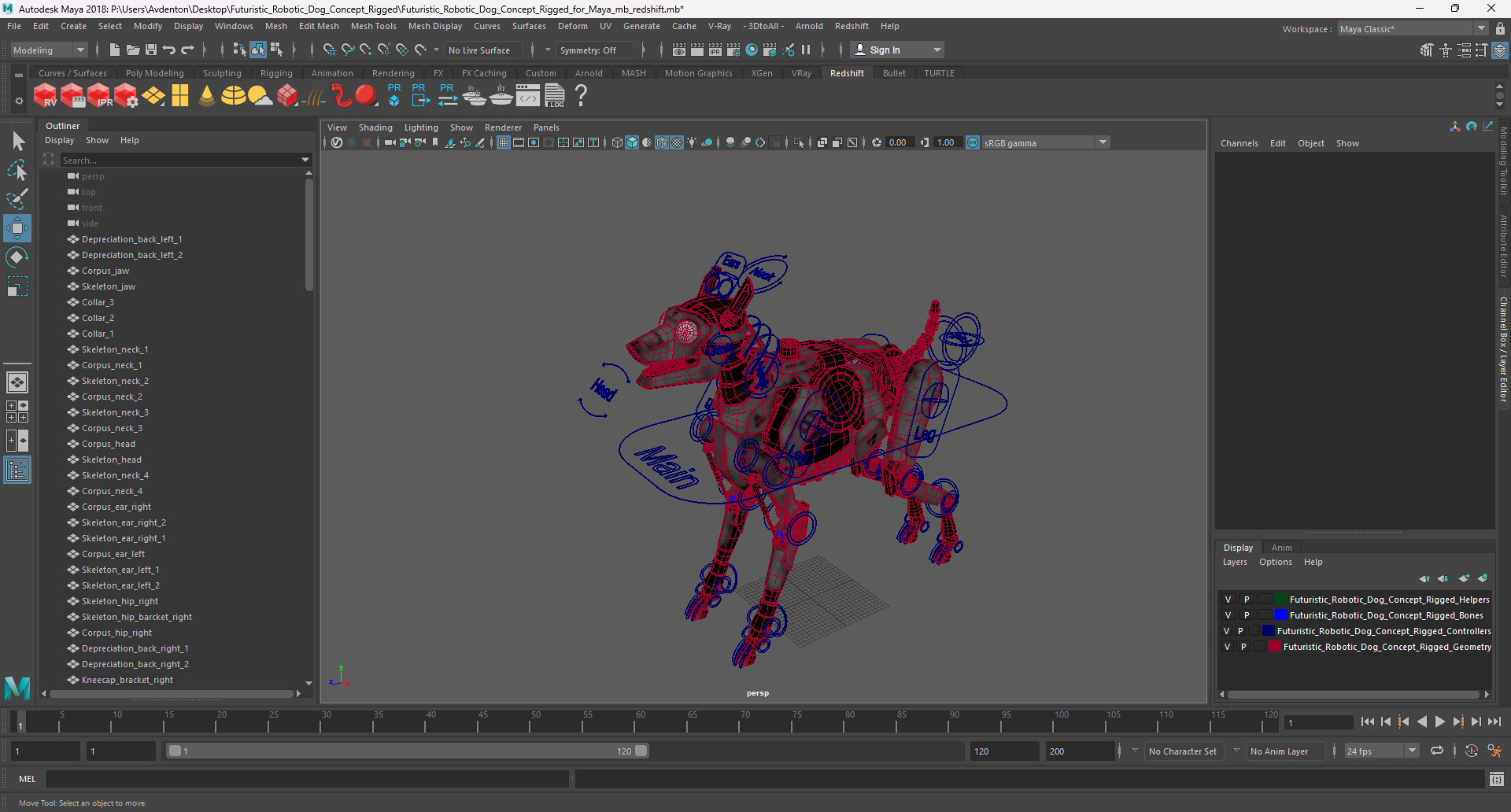Toggle playback P on Rigged_Geometry layer
The image size is (1511, 812).
tap(1243, 647)
